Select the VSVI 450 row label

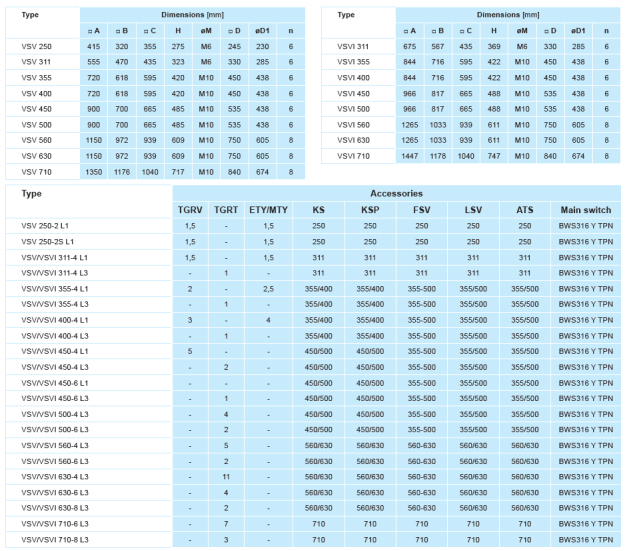[353, 94]
